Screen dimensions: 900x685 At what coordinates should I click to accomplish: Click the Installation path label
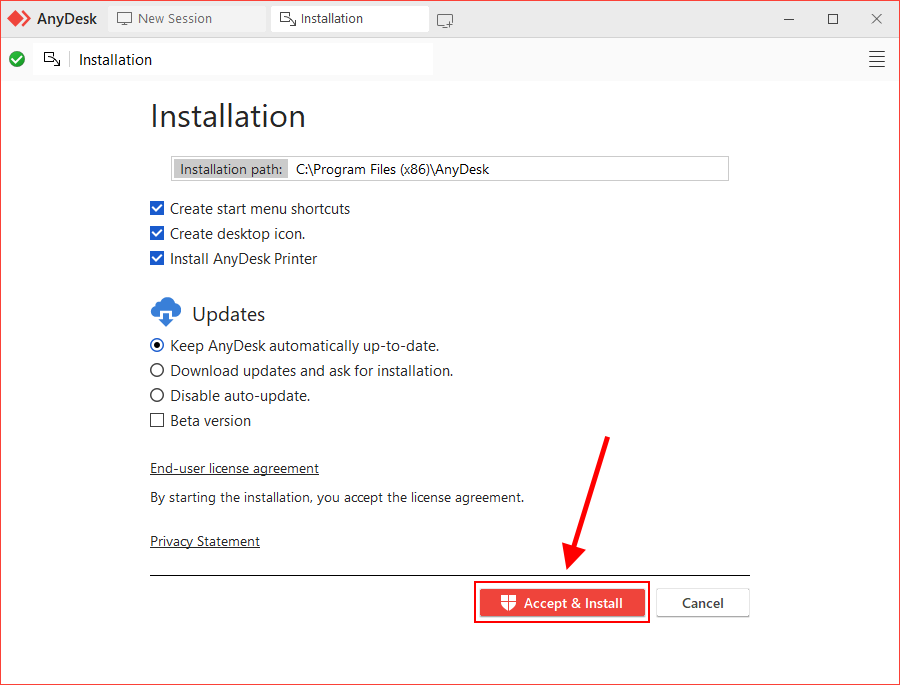tap(231, 169)
